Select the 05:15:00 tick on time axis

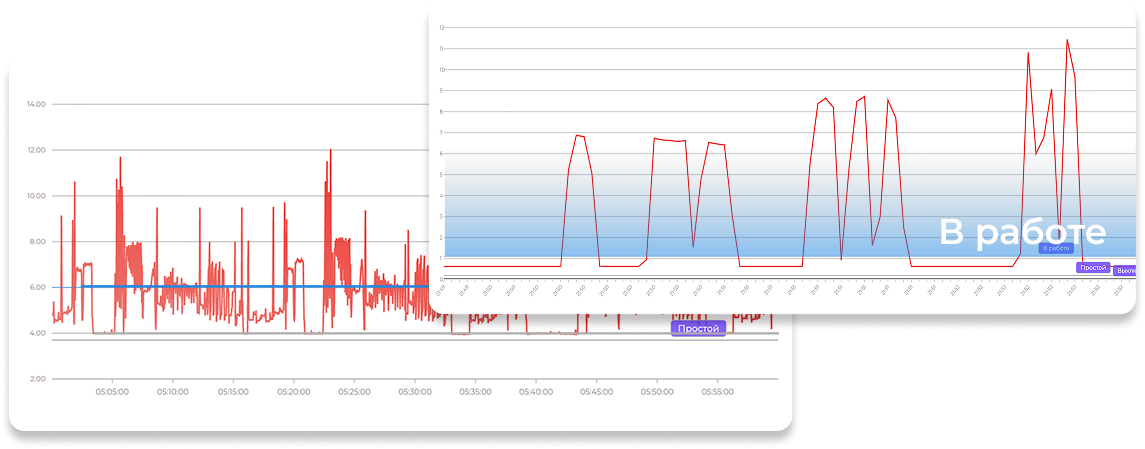[233, 392]
